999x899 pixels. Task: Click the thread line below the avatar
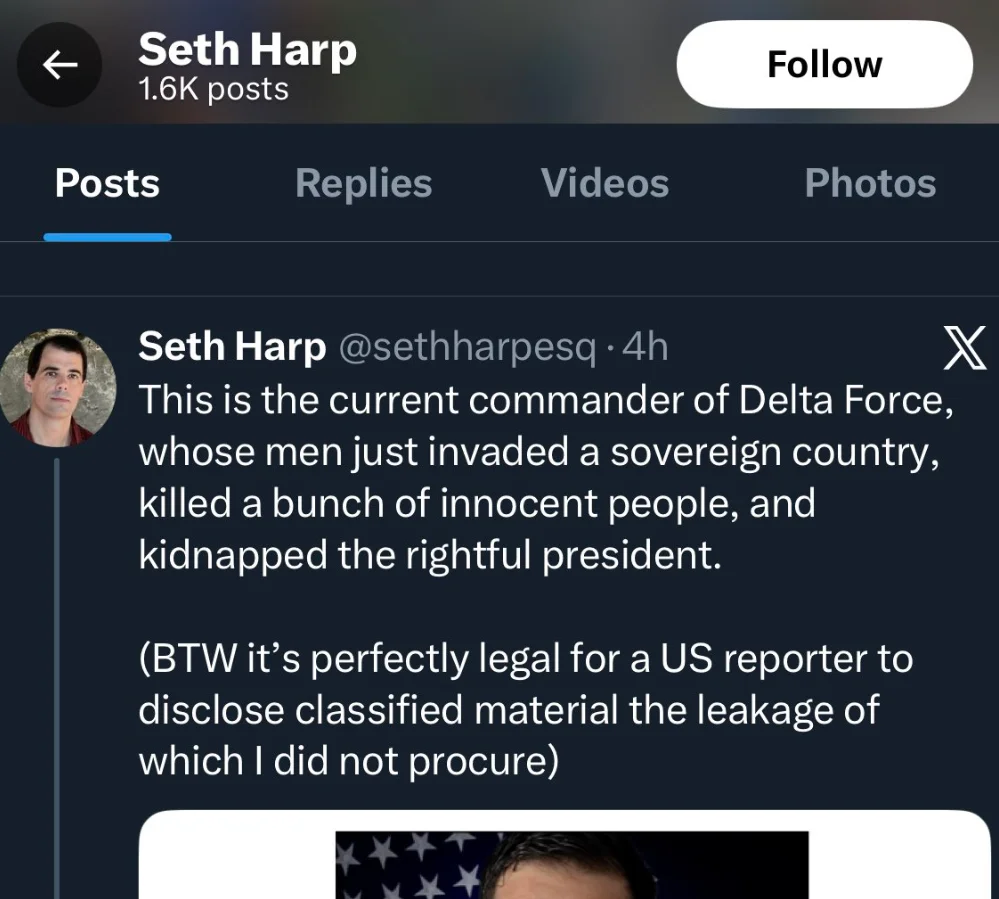pyautogui.click(x=57, y=680)
